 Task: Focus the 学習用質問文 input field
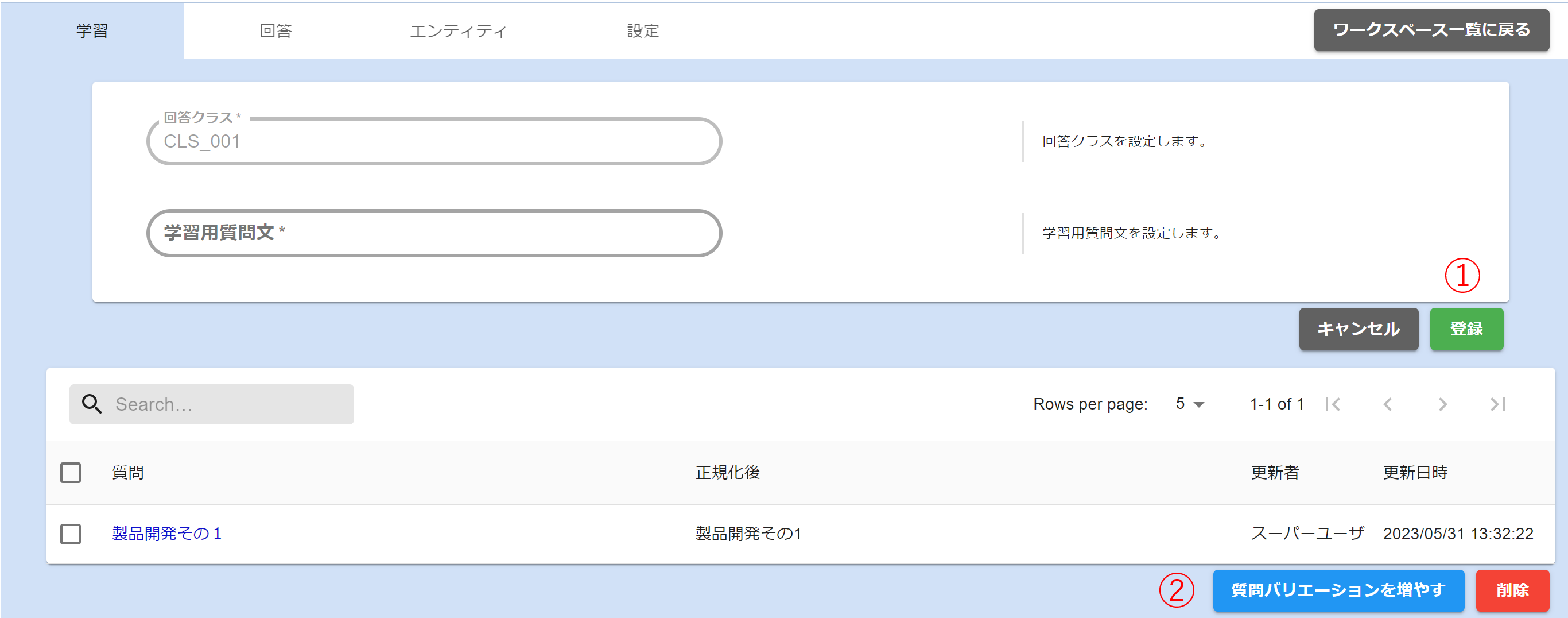tap(434, 233)
